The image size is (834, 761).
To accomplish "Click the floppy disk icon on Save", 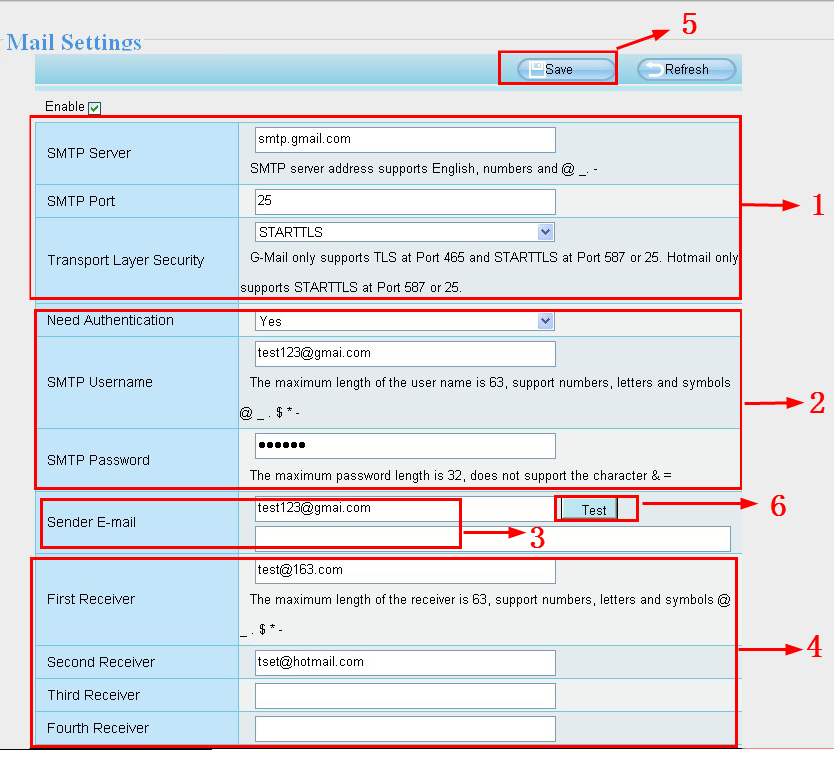I will tap(537, 70).
